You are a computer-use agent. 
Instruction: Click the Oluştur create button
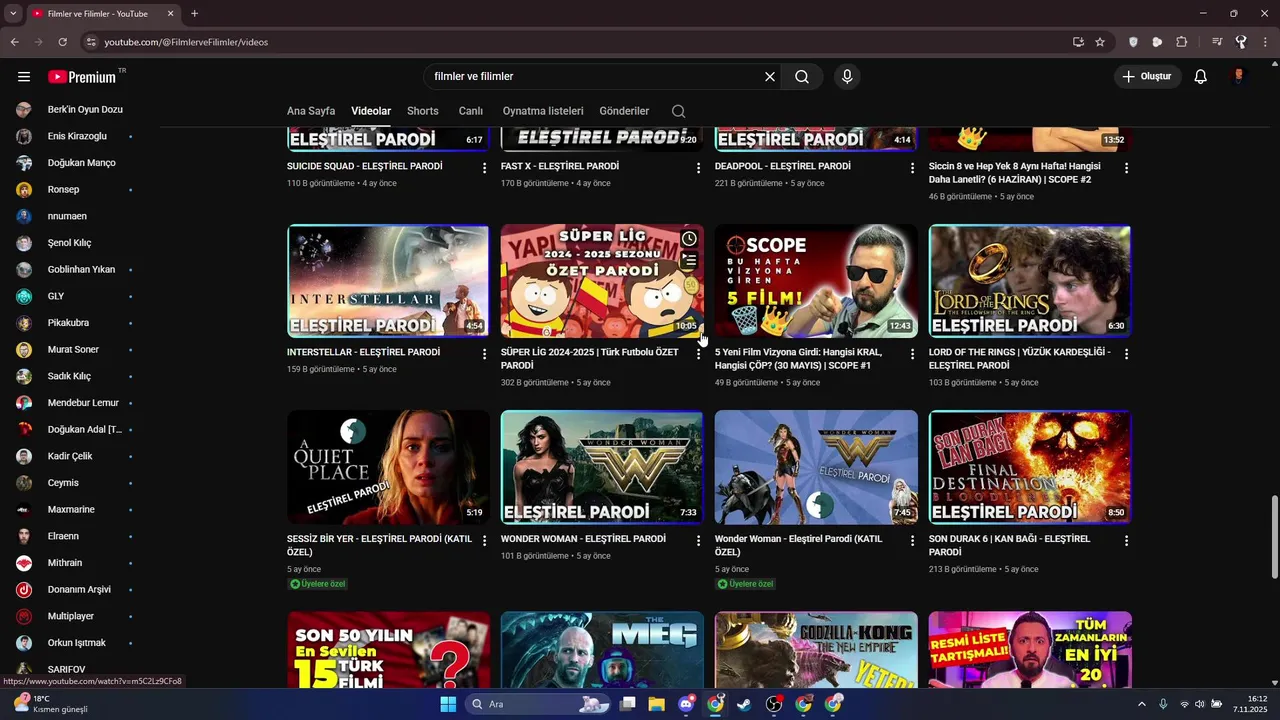[x=1148, y=77]
